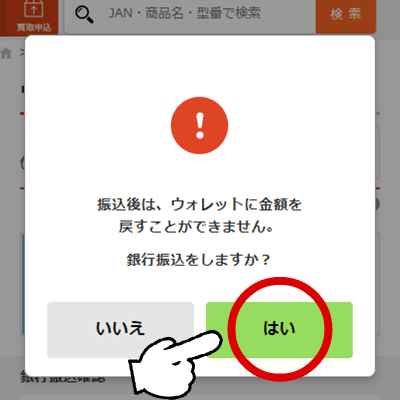Click the partially hidden icon at dialog's left edge
400x400 pixels.
tap(23, 163)
